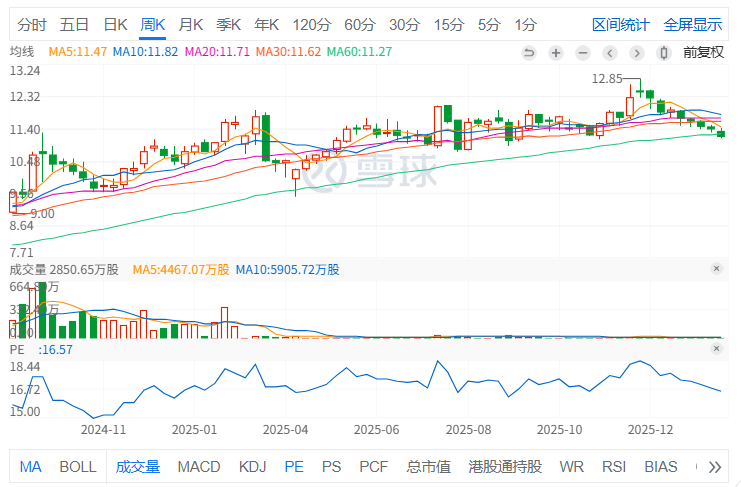This screenshot has height=487, width=741.
Task: Toggle the MA indicator on
Action: [x=30, y=467]
